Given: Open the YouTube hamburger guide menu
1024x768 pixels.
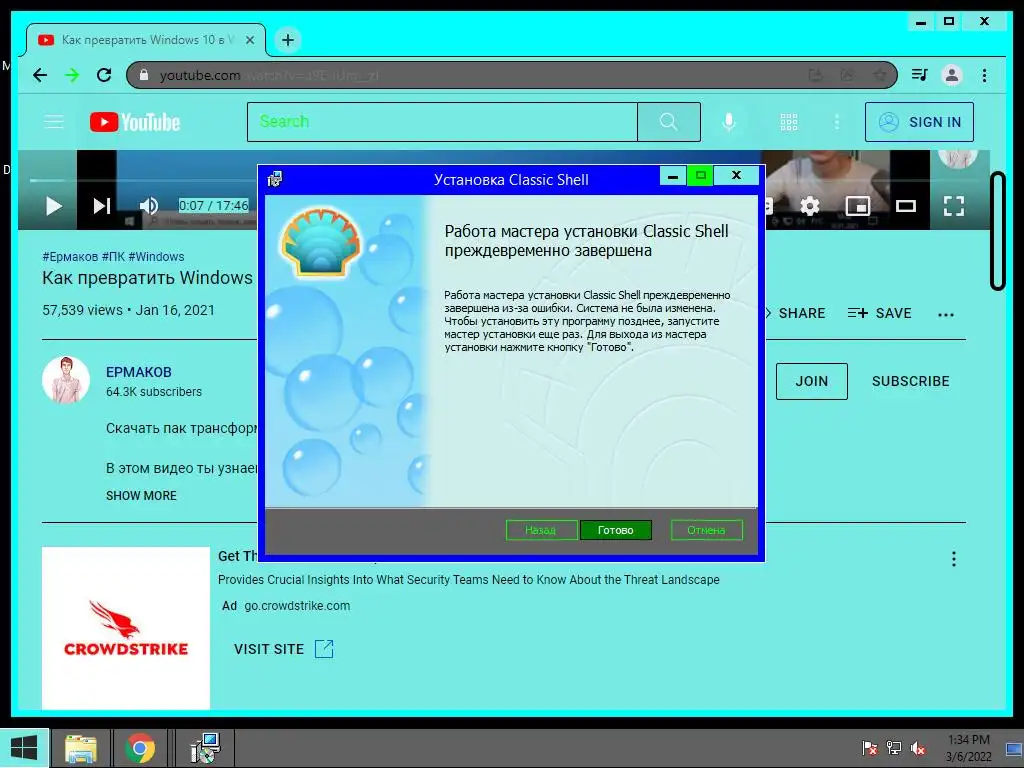Looking at the screenshot, I should click(54, 122).
